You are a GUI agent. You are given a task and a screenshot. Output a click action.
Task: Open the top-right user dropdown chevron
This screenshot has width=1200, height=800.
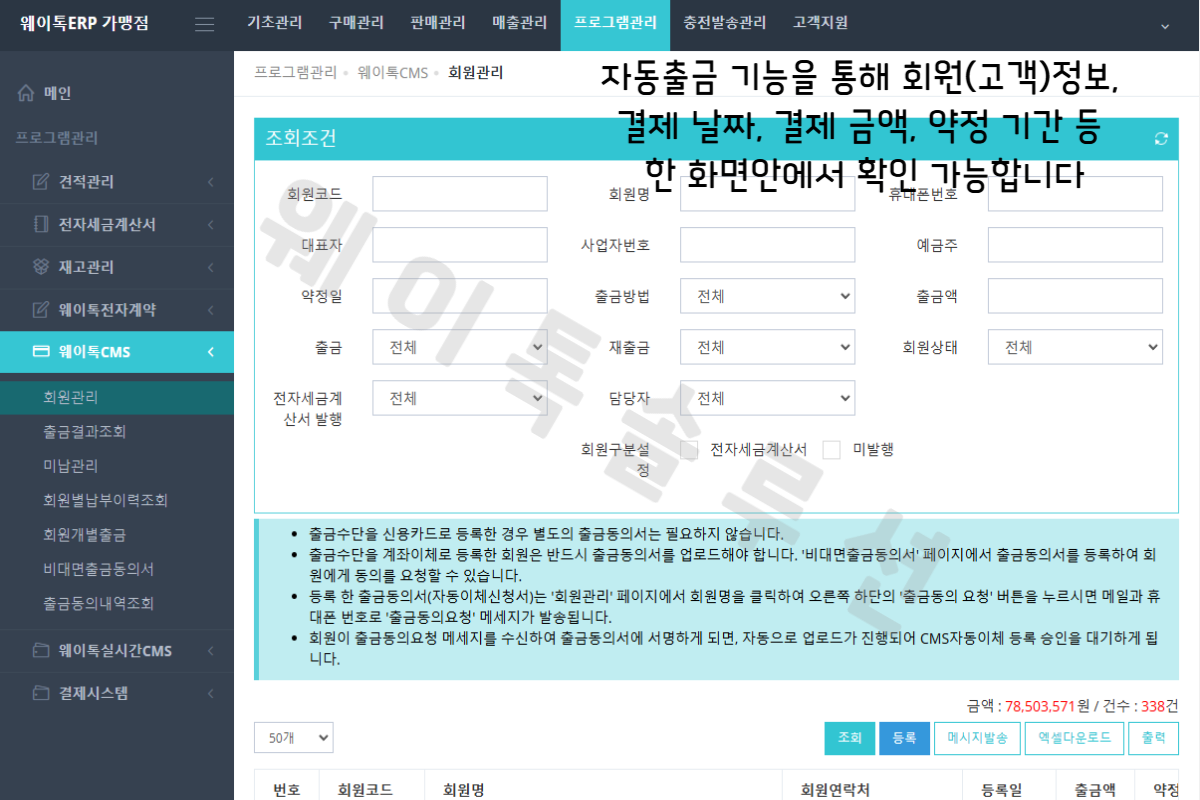point(1165,26)
